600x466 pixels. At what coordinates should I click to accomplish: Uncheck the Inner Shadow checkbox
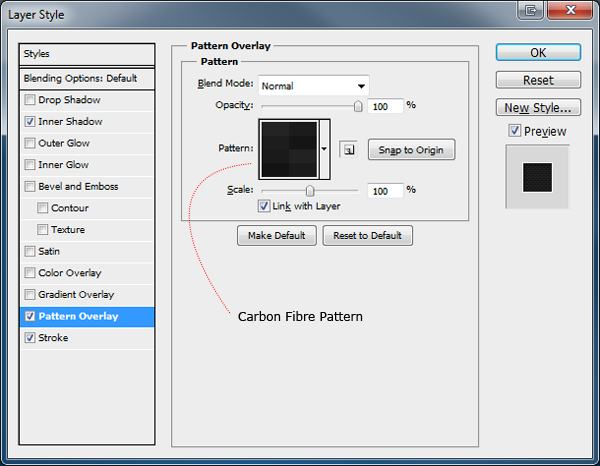29,122
